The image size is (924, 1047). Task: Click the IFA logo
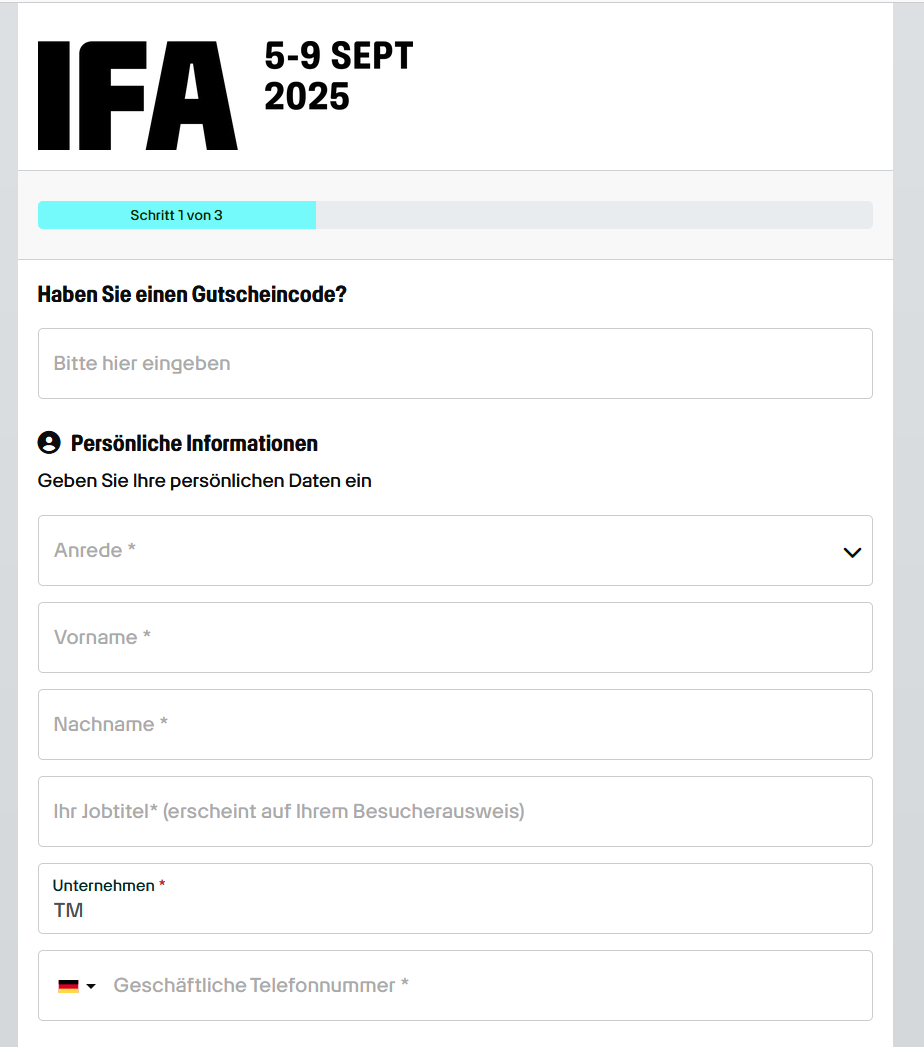[137, 96]
